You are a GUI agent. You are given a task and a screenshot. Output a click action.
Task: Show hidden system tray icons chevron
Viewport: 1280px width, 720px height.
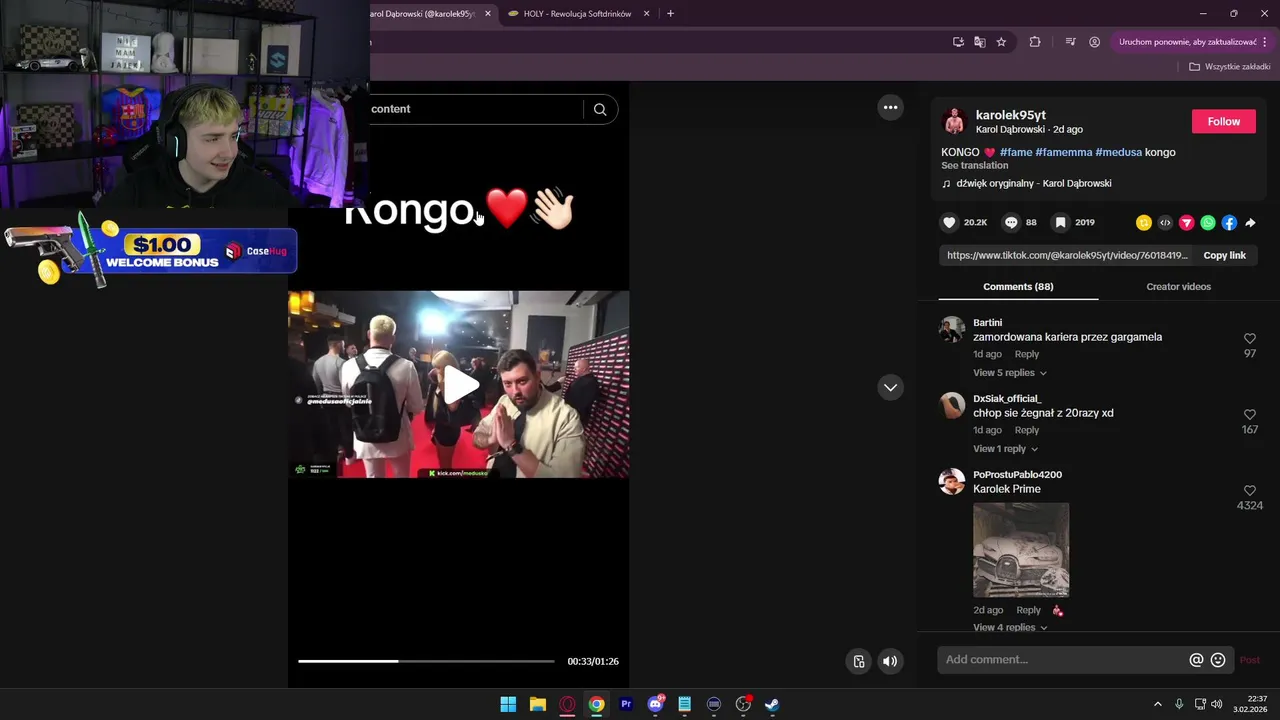pyautogui.click(x=1158, y=704)
